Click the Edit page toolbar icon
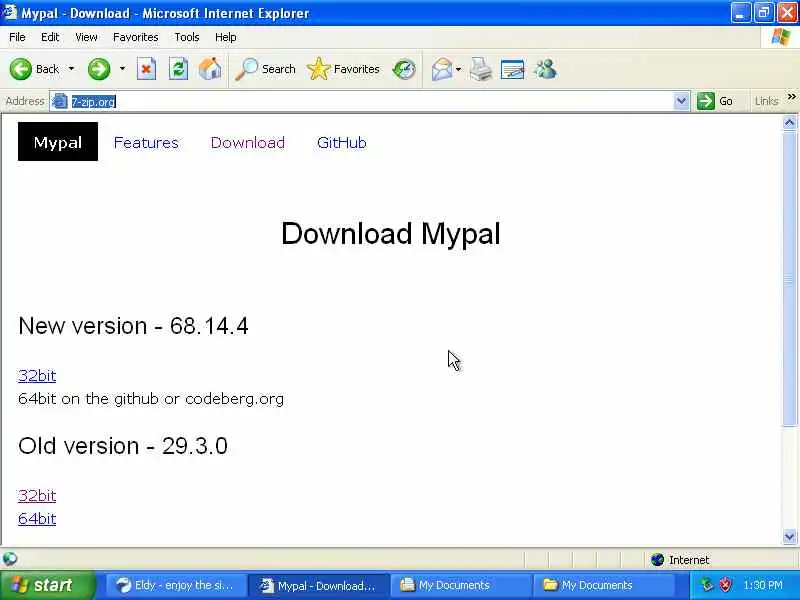 (513, 69)
